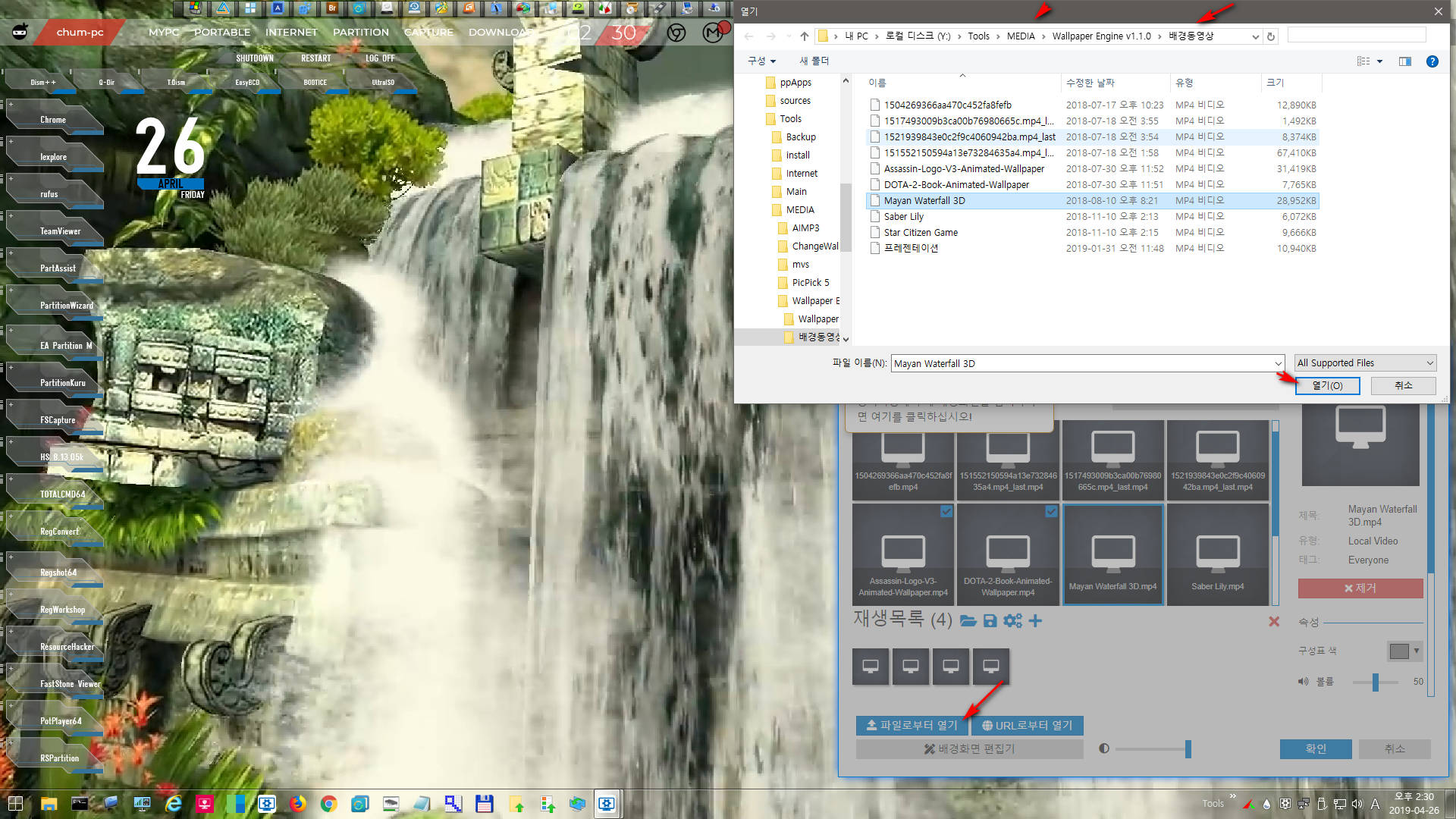
Task: Click SHUTDOWN on the desktop bar
Action: 255,58
